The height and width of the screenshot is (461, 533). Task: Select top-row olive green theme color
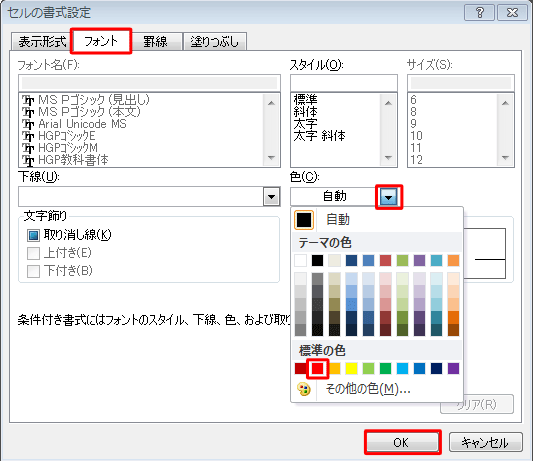[402, 261]
